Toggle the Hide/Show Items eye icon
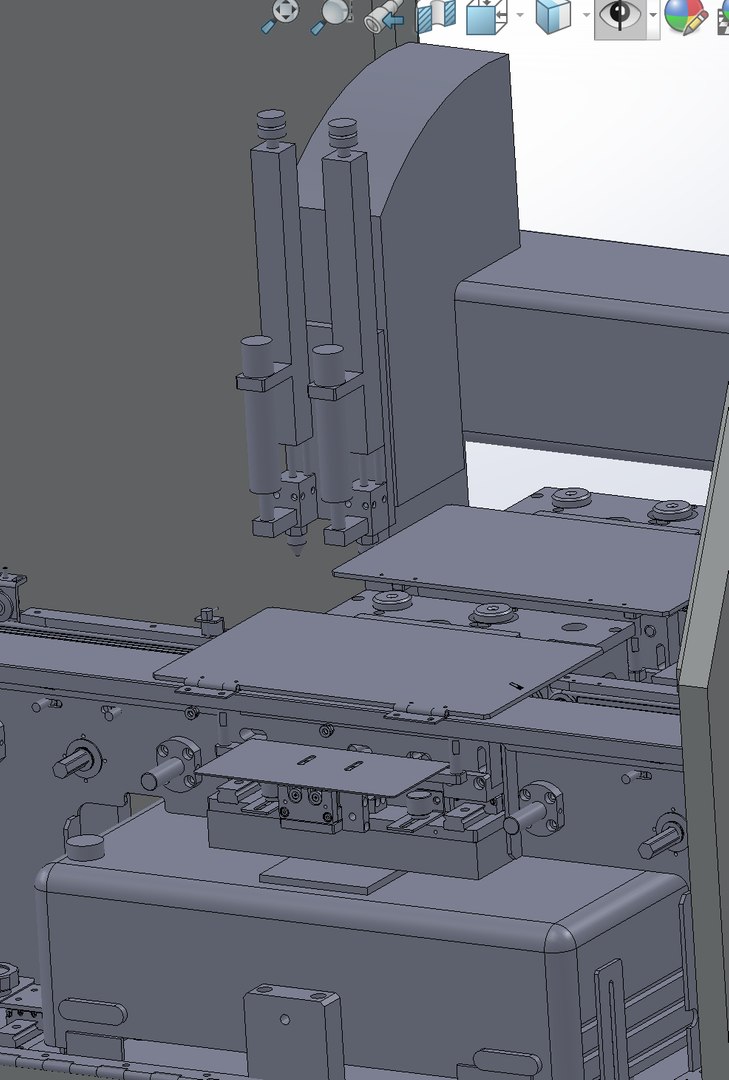Screen dimensions: 729x1080 point(619,17)
